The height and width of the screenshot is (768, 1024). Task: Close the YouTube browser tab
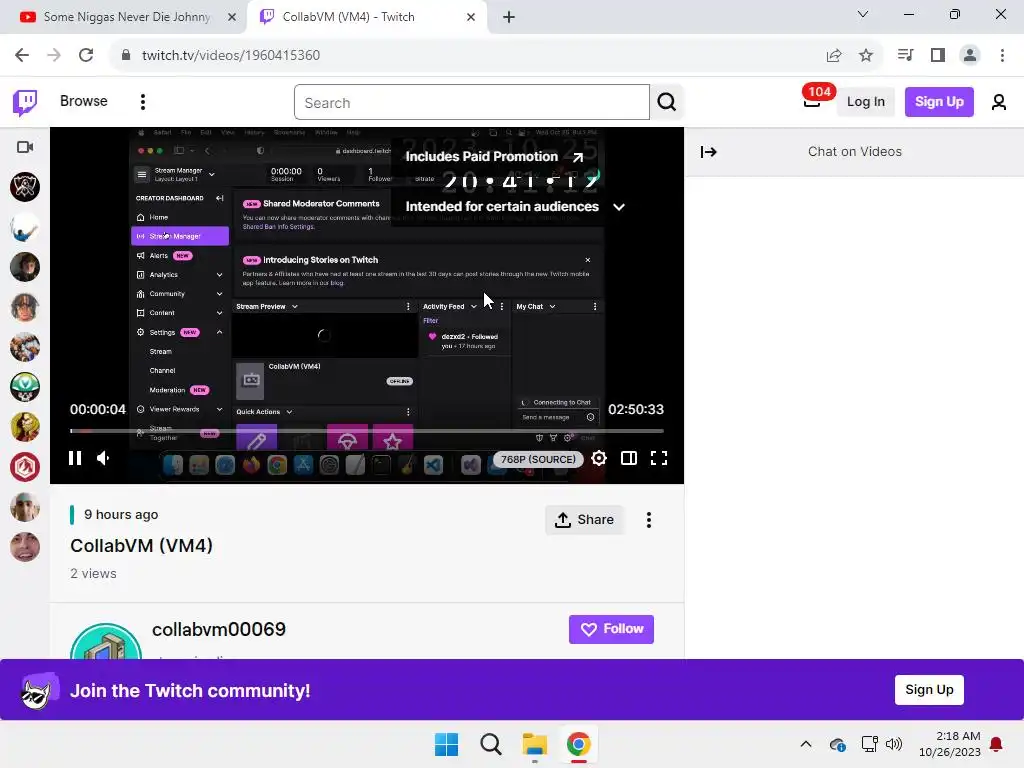(x=231, y=17)
